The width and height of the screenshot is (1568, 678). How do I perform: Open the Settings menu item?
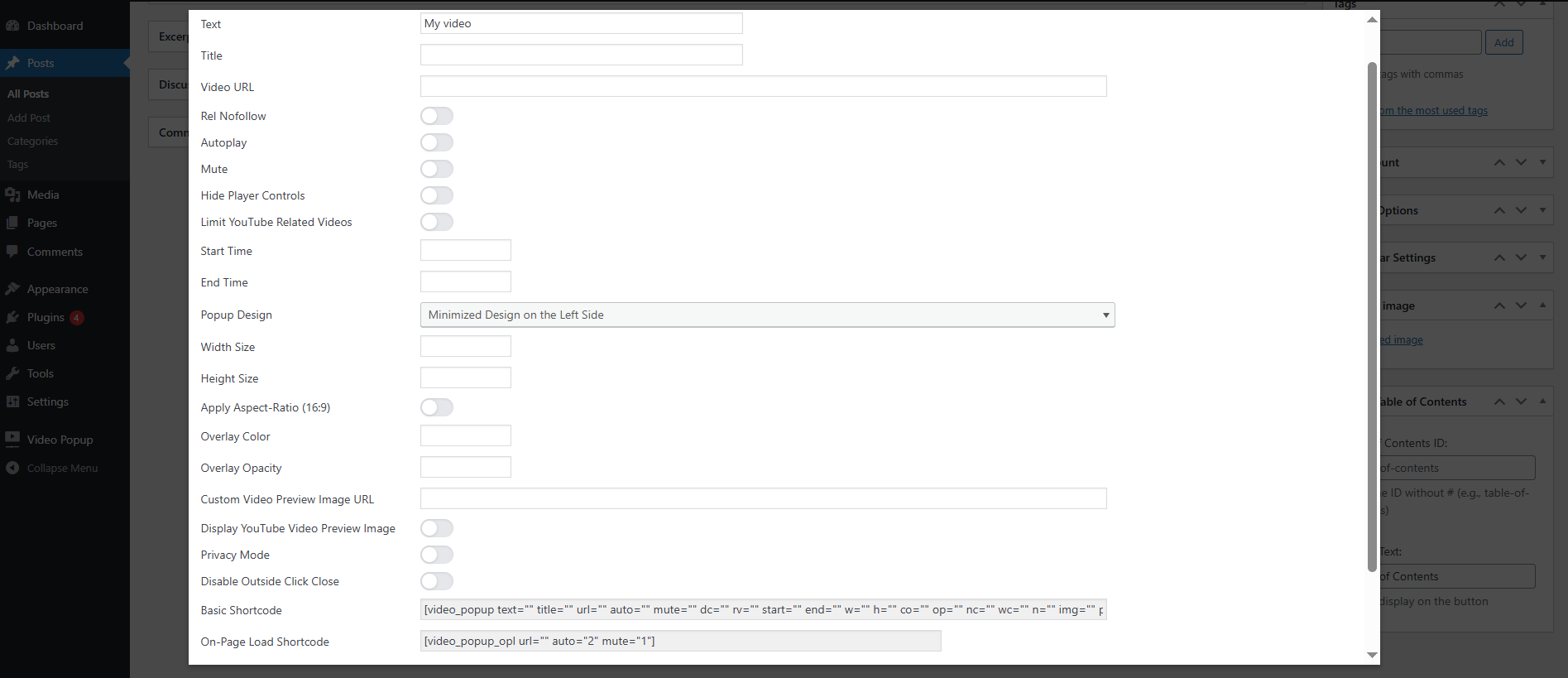point(47,402)
